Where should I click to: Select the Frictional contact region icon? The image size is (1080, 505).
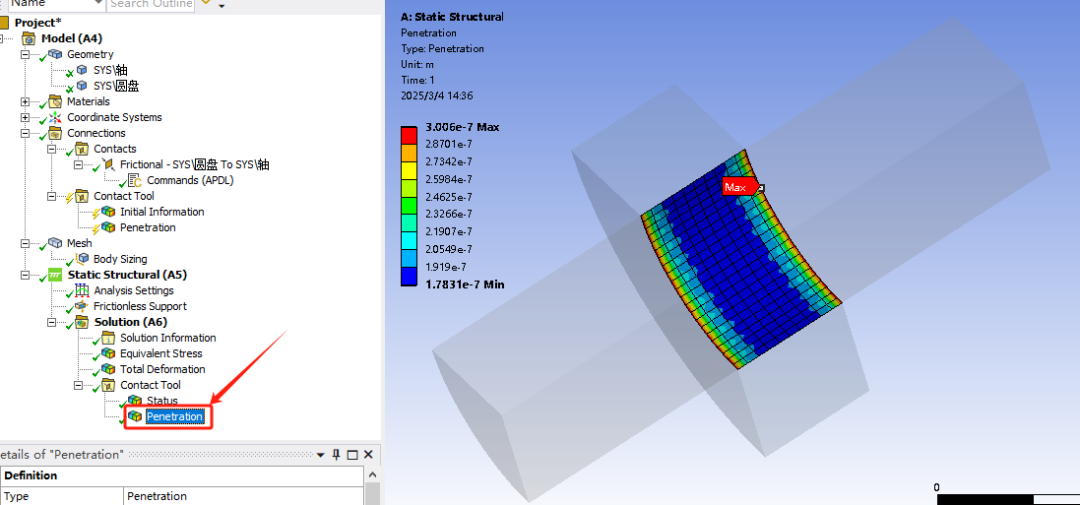tap(109, 165)
